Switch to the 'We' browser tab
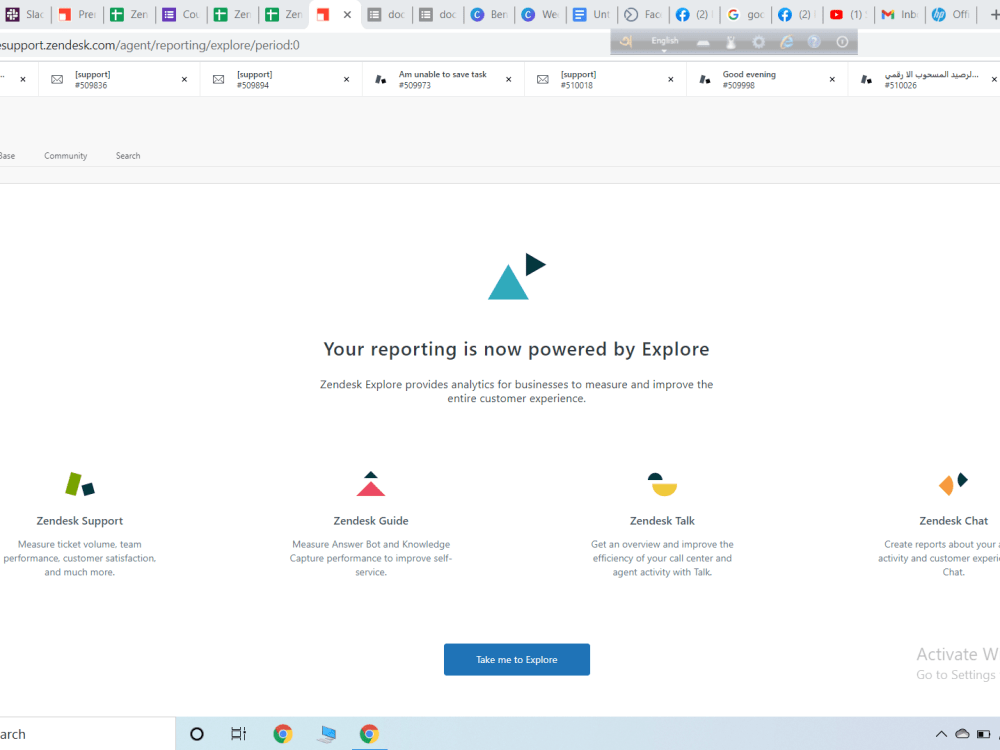Screen dimensions: 1000x750 tap(540, 14)
